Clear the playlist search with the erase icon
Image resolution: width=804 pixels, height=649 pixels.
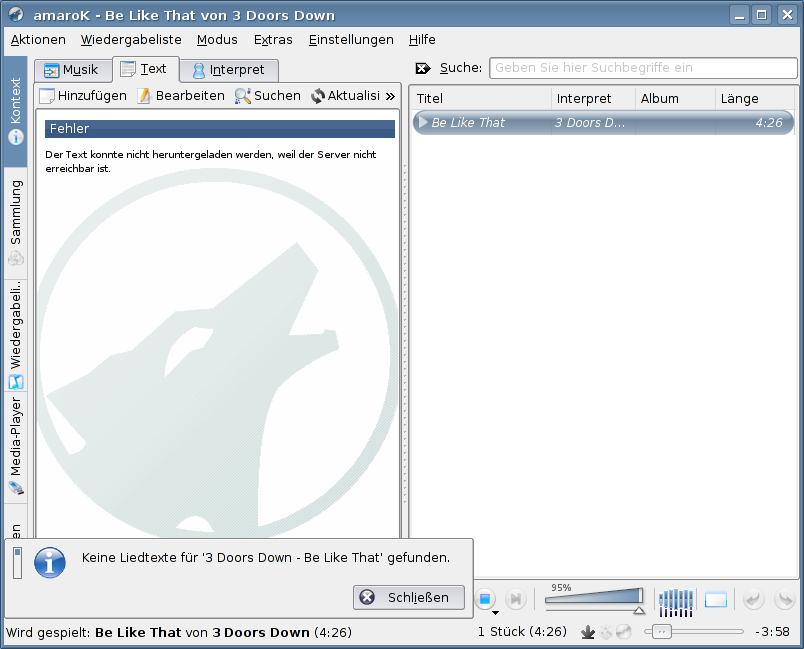[x=423, y=68]
